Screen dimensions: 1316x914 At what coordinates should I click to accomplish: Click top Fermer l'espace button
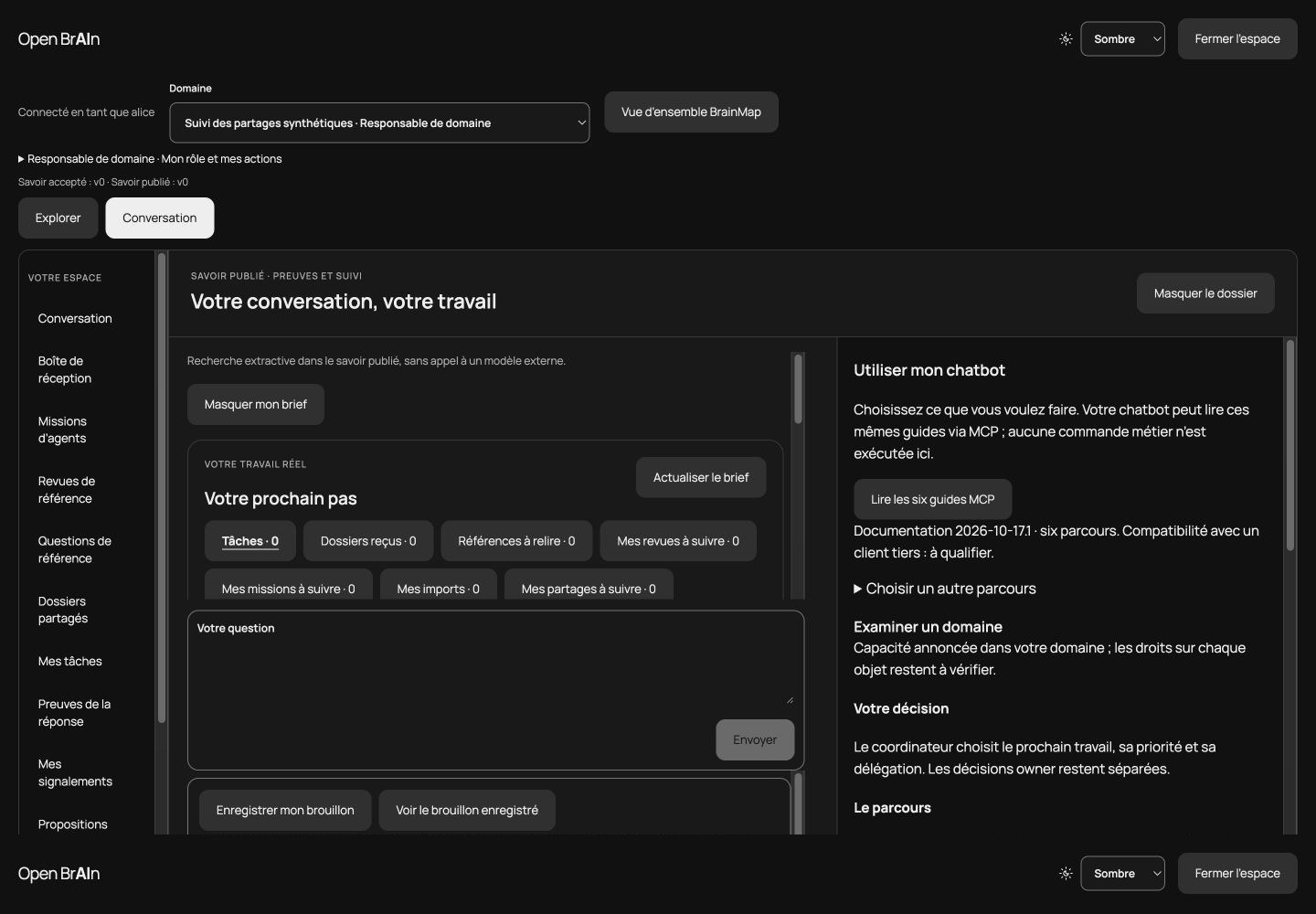1237,39
